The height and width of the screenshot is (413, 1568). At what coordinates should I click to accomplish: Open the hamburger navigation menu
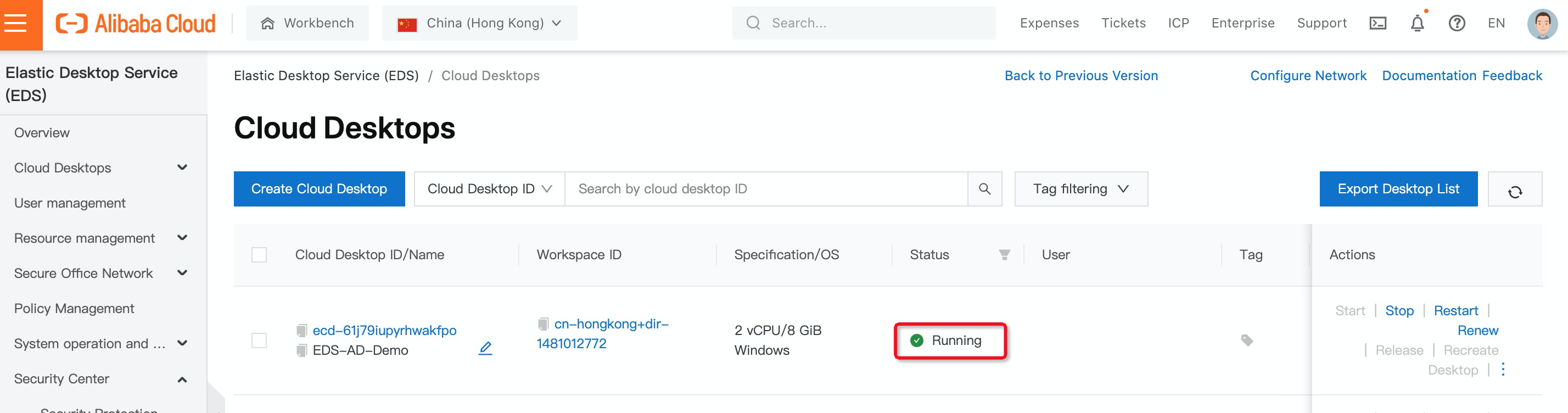point(16,23)
